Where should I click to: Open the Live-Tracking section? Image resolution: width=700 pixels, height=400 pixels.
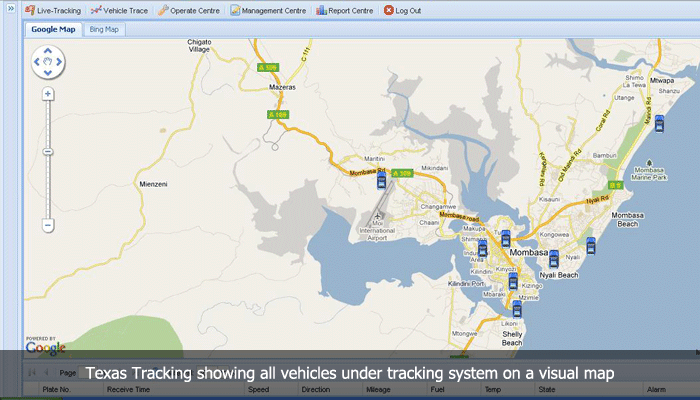(53, 10)
